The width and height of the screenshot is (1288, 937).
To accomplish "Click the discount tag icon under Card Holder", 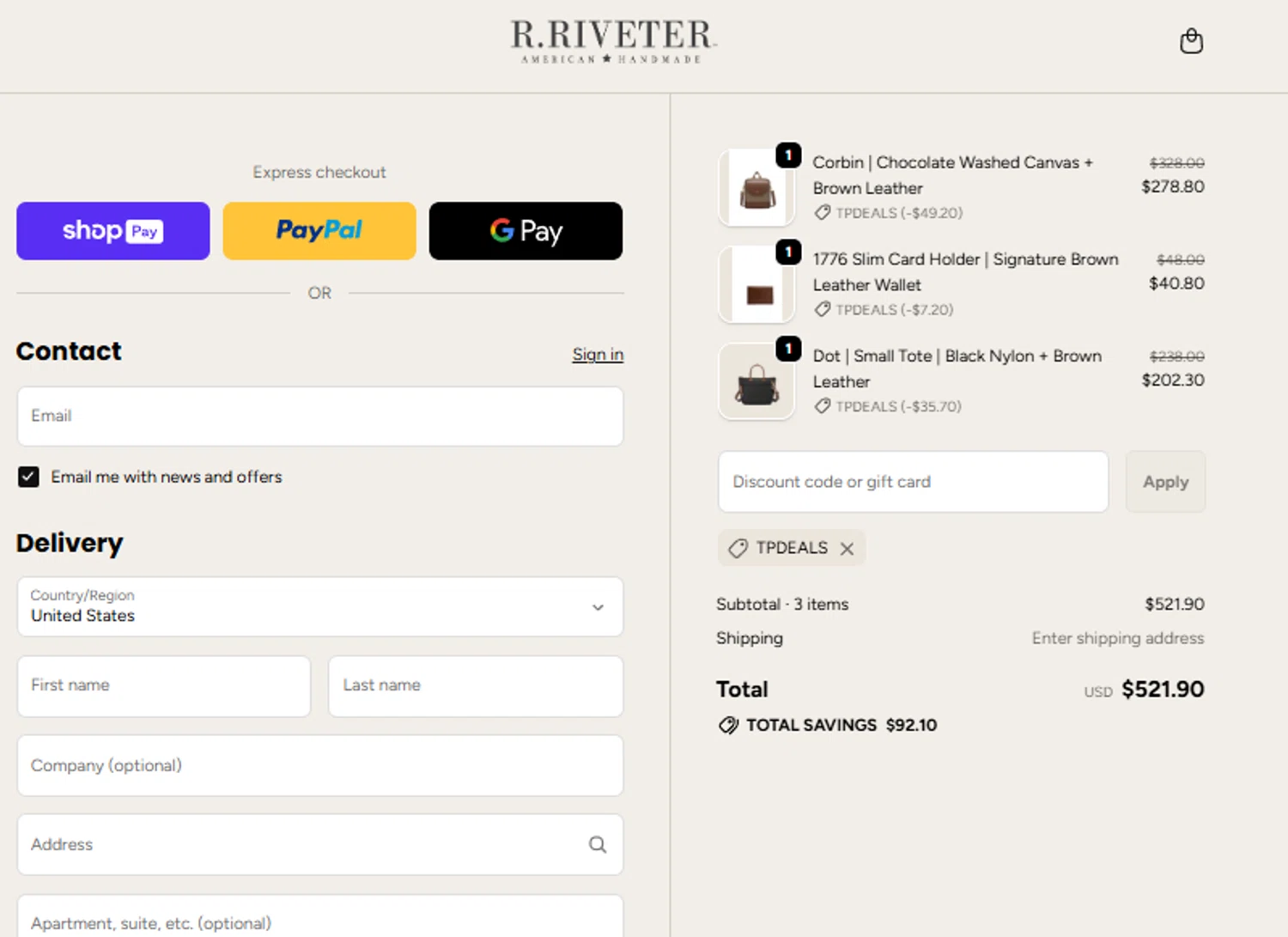I will (822, 309).
